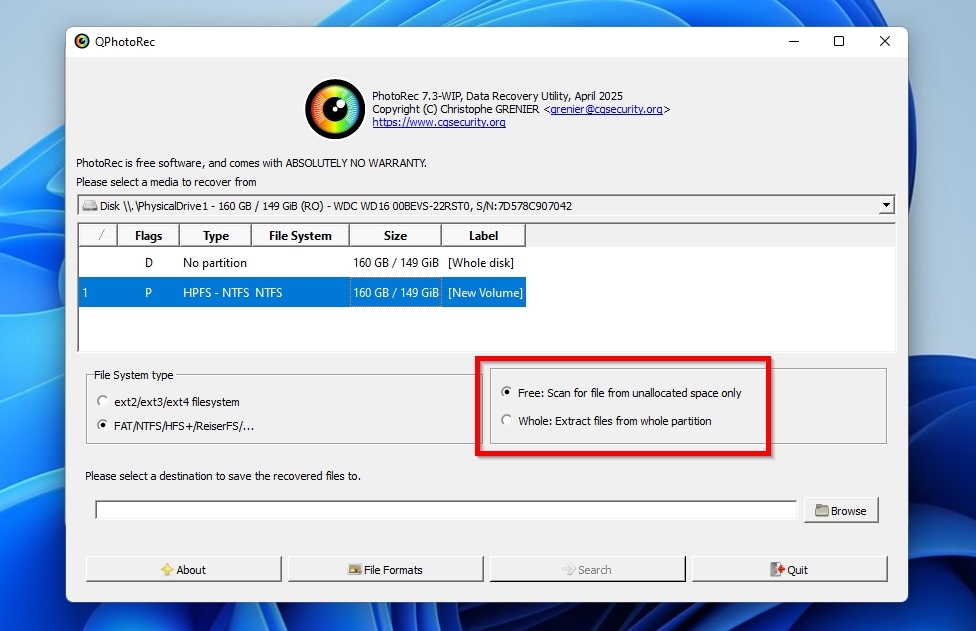The height and width of the screenshot is (631, 976).
Task: Open the File Formats settings
Action: [385, 568]
